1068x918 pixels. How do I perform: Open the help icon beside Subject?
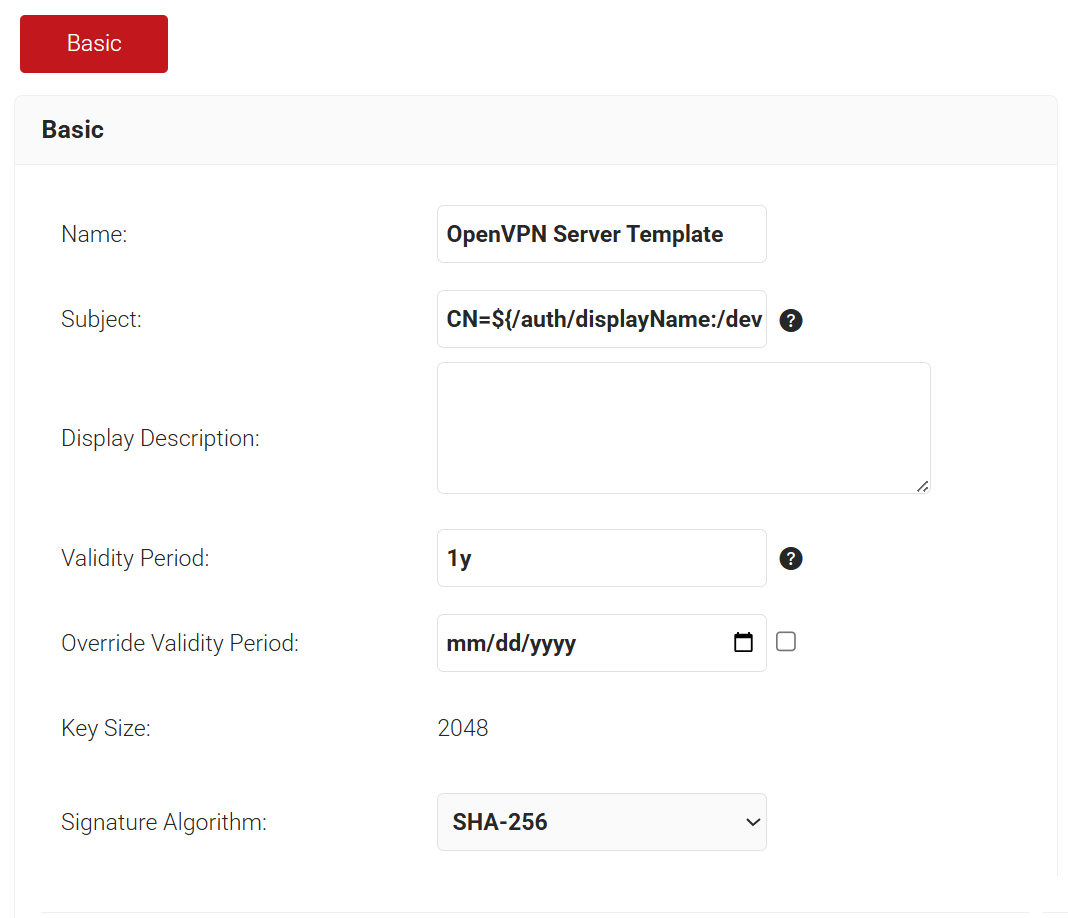coord(791,320)
